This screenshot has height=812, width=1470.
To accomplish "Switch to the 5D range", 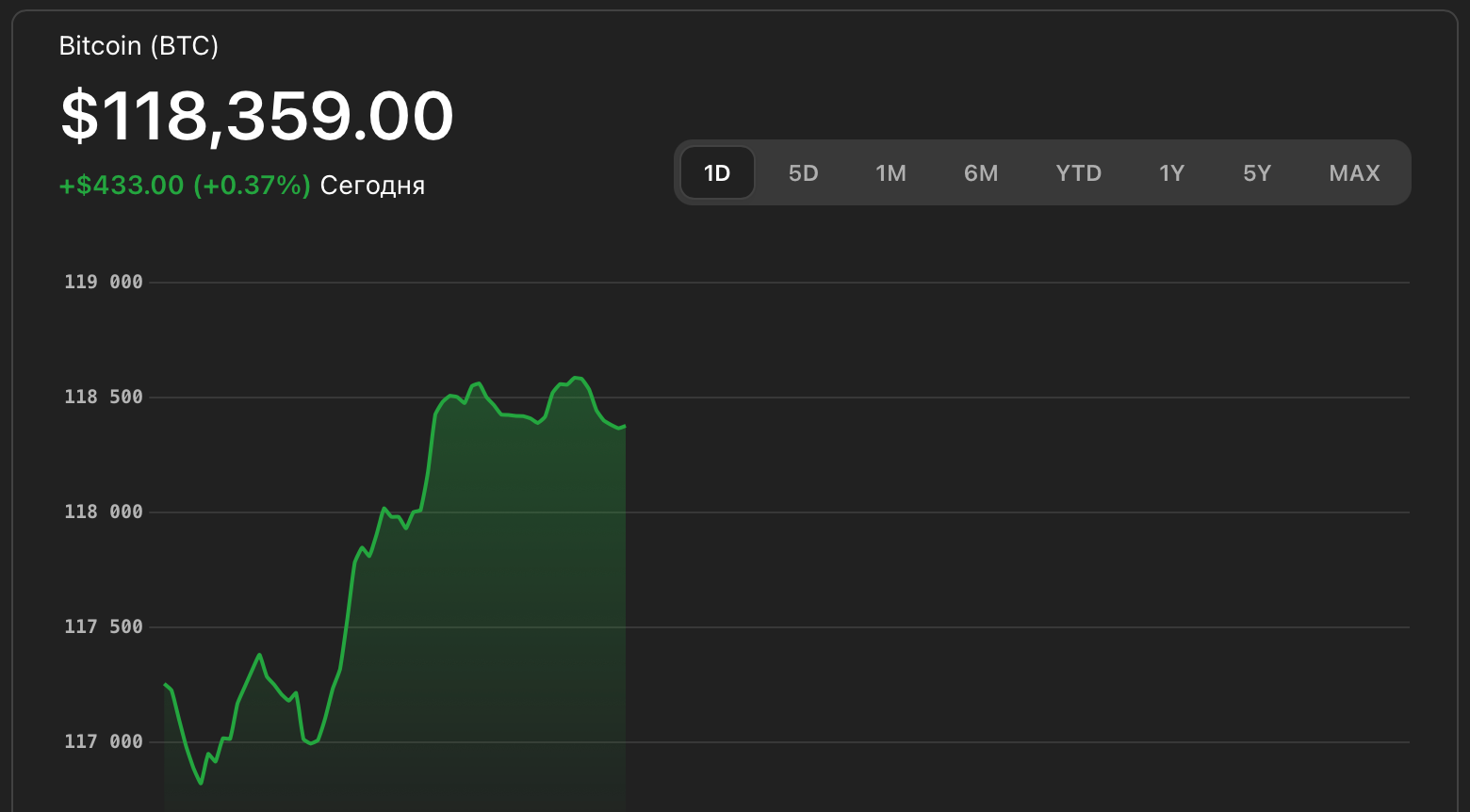I will coord(803,172).
